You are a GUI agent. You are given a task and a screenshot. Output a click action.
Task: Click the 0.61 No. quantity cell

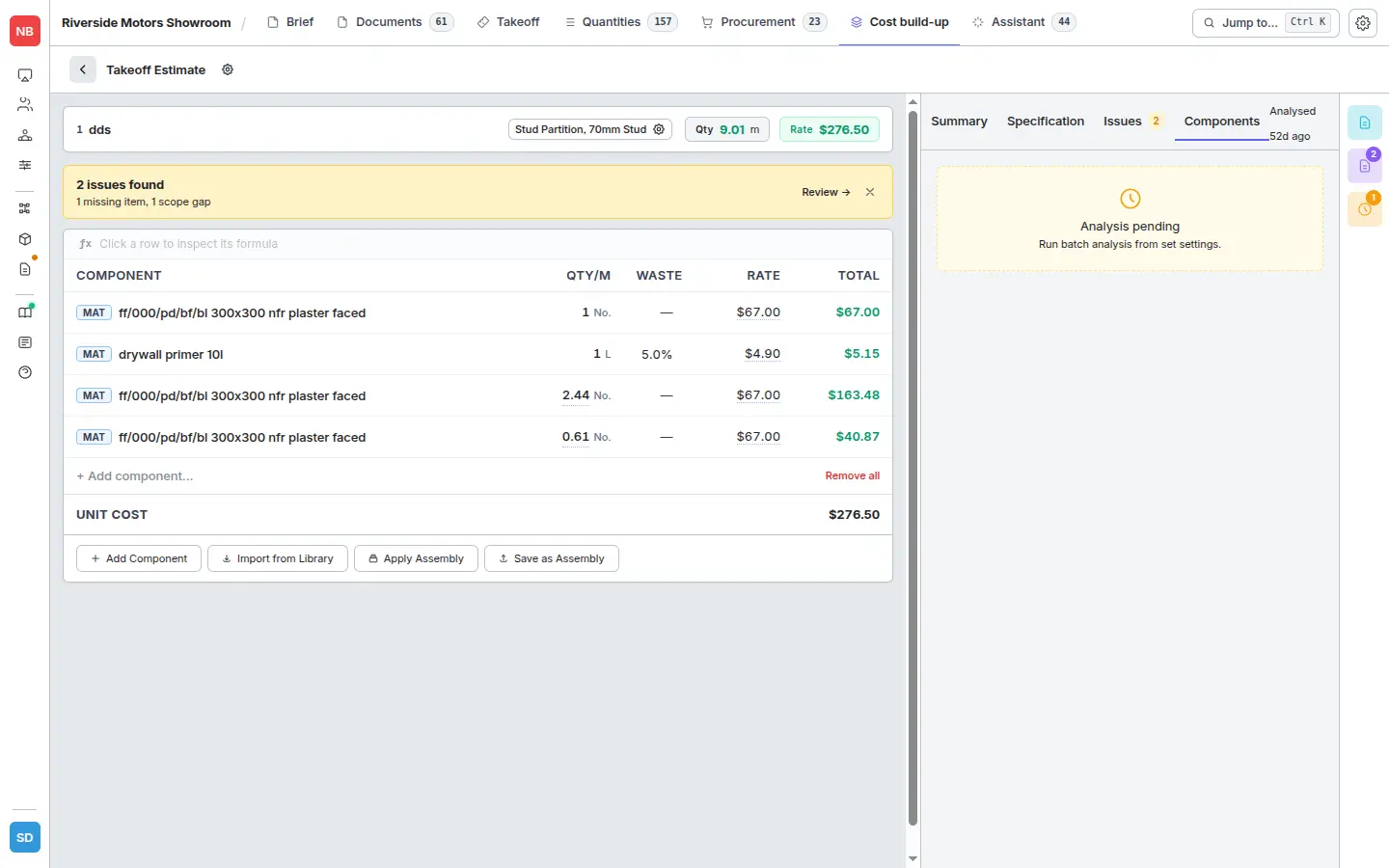click(x=586, y=437)
